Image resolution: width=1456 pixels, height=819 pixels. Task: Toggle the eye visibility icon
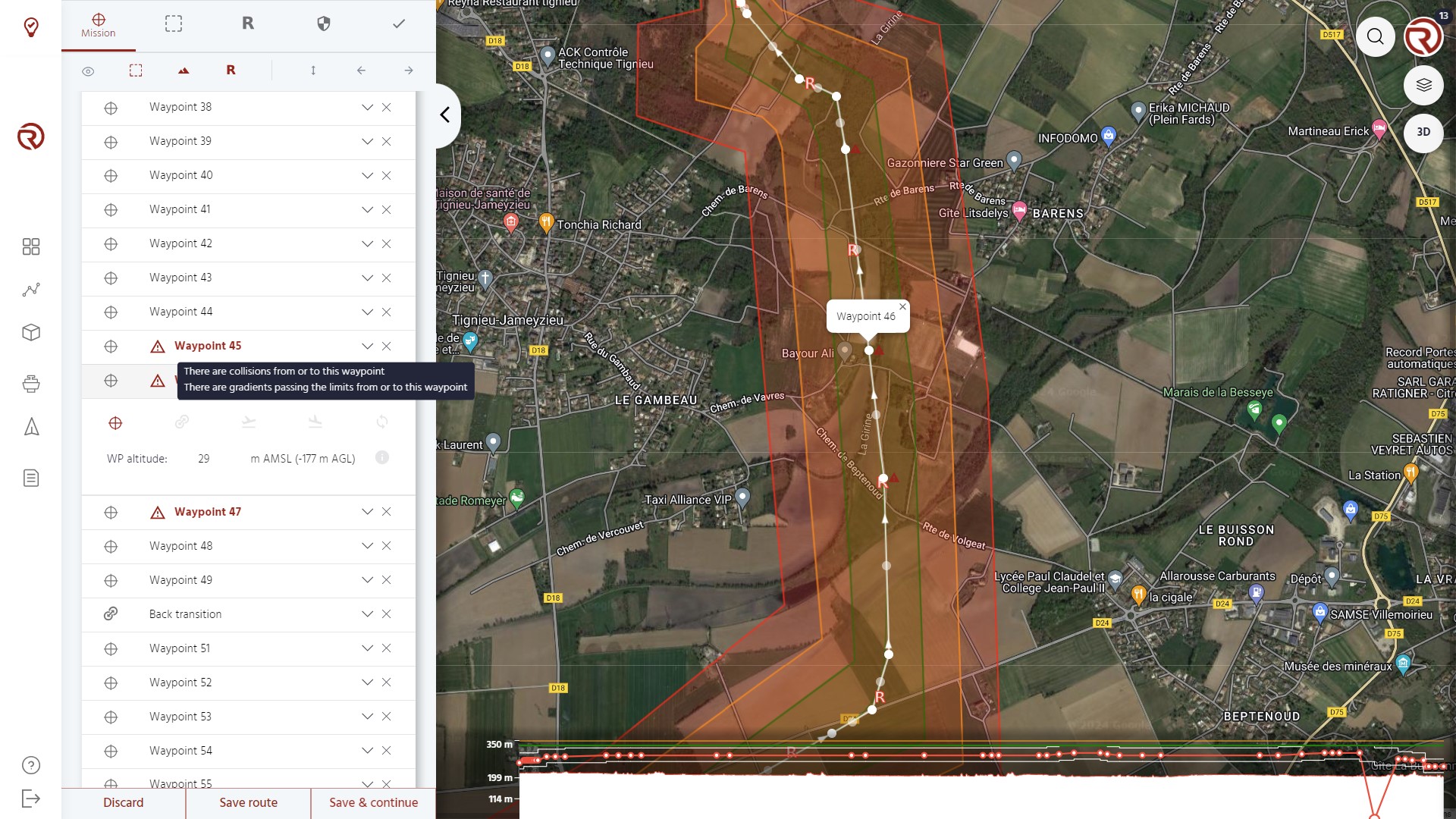(x=88, y=71)
